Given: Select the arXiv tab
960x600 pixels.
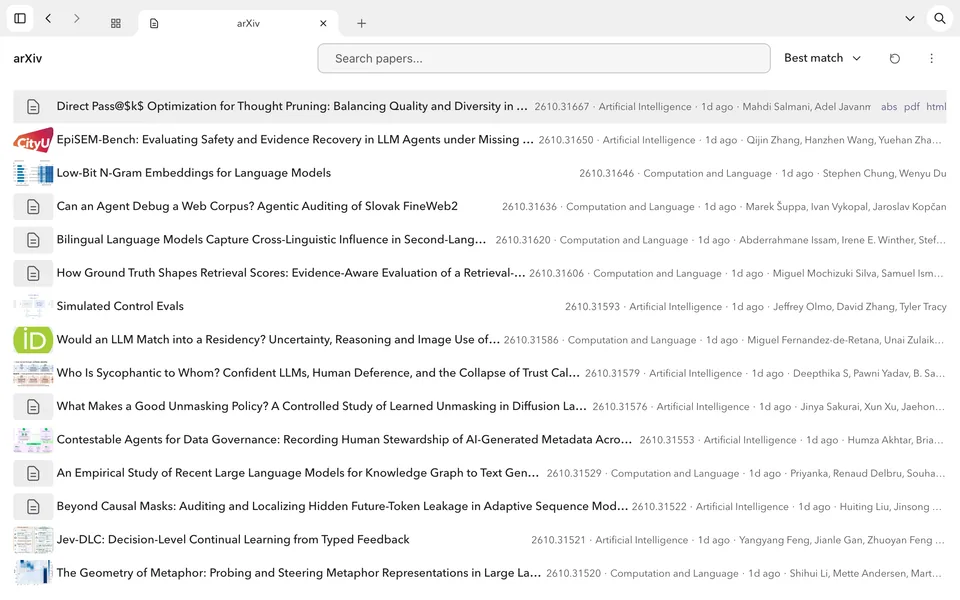Looking at the screenshot, I should [x=239, y=23].
